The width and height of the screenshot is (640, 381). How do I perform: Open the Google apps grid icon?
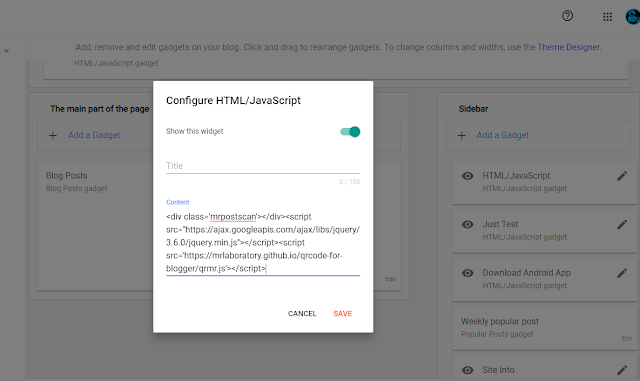[x=607, y=17]
